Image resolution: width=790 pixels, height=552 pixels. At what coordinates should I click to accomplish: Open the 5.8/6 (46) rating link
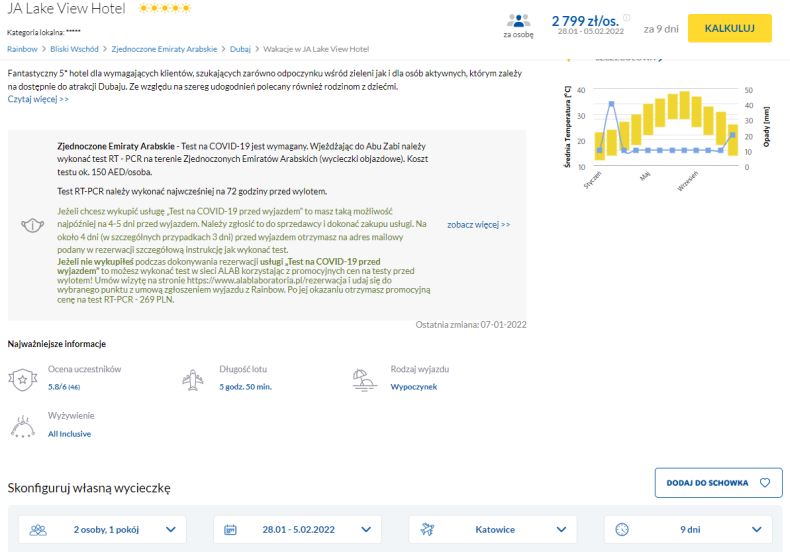pyautogui.click(x=64, y=387)
